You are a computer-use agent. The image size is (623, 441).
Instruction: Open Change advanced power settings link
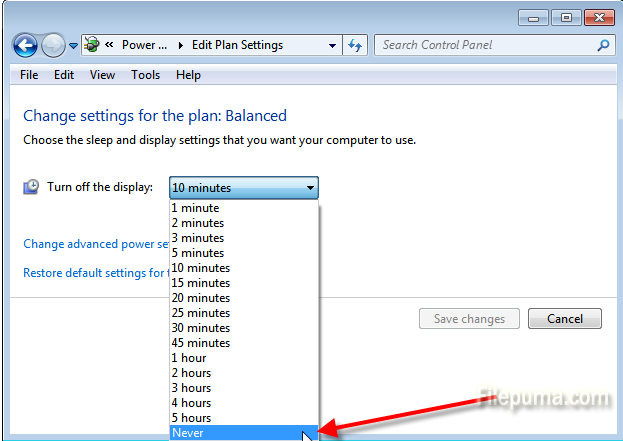(96, 244)
